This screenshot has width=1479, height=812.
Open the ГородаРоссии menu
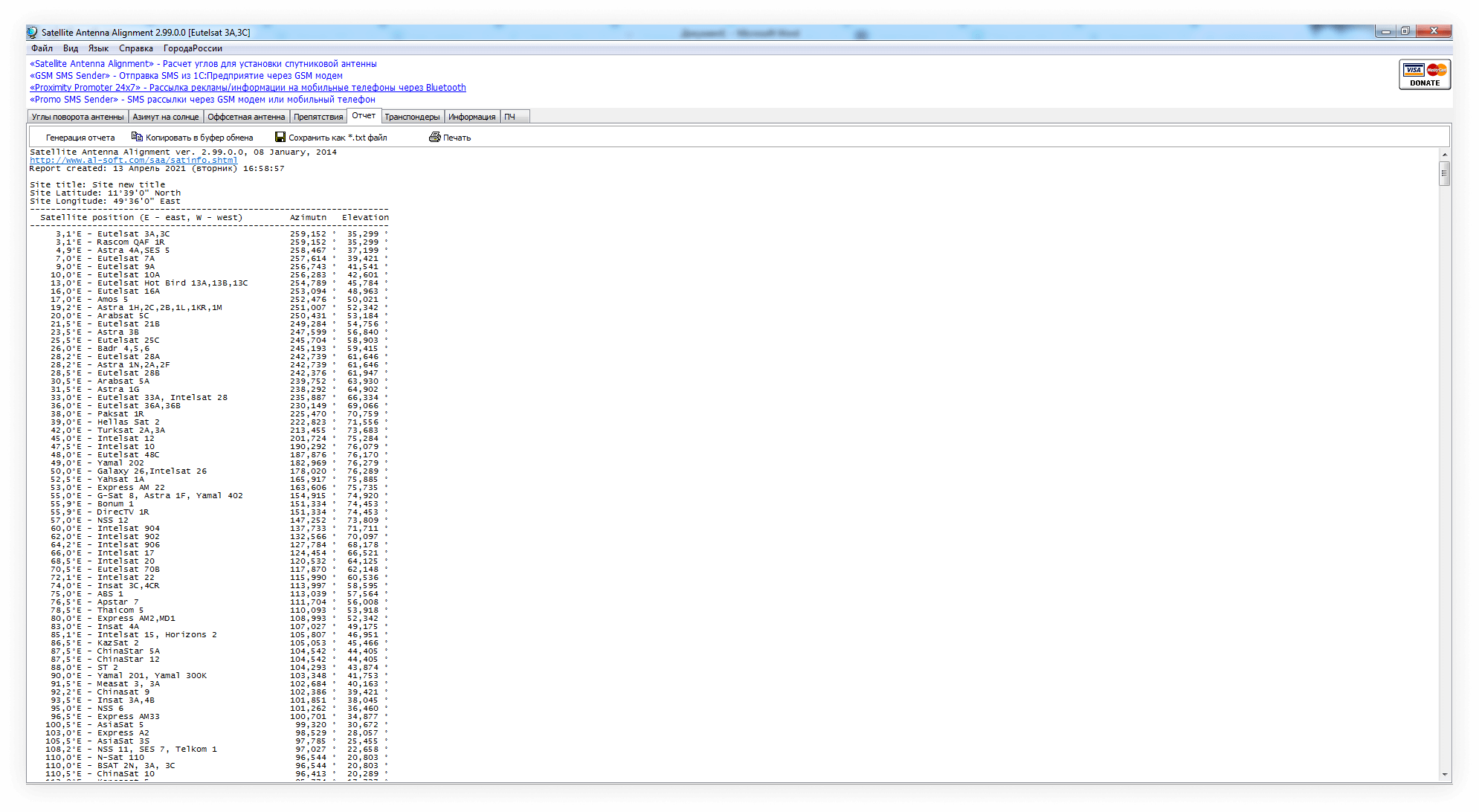(x=193, y=48)
